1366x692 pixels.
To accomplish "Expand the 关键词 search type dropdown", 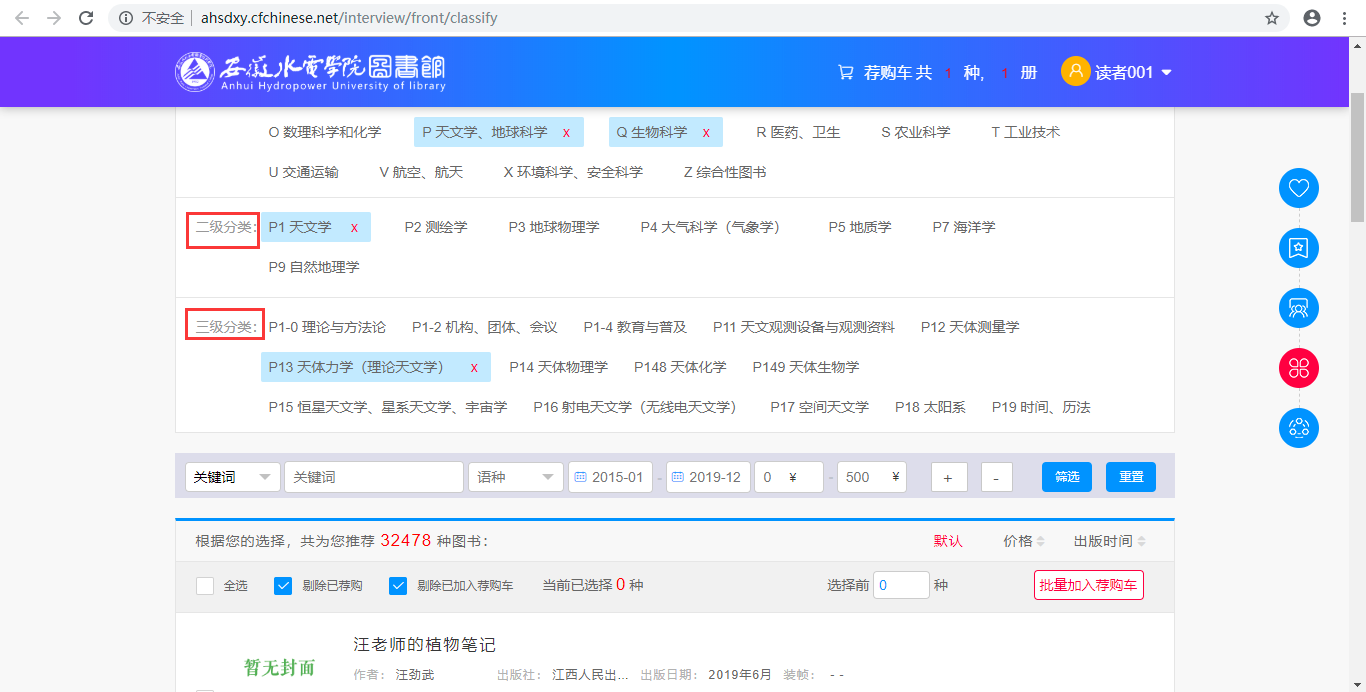I will pos(232,477).
